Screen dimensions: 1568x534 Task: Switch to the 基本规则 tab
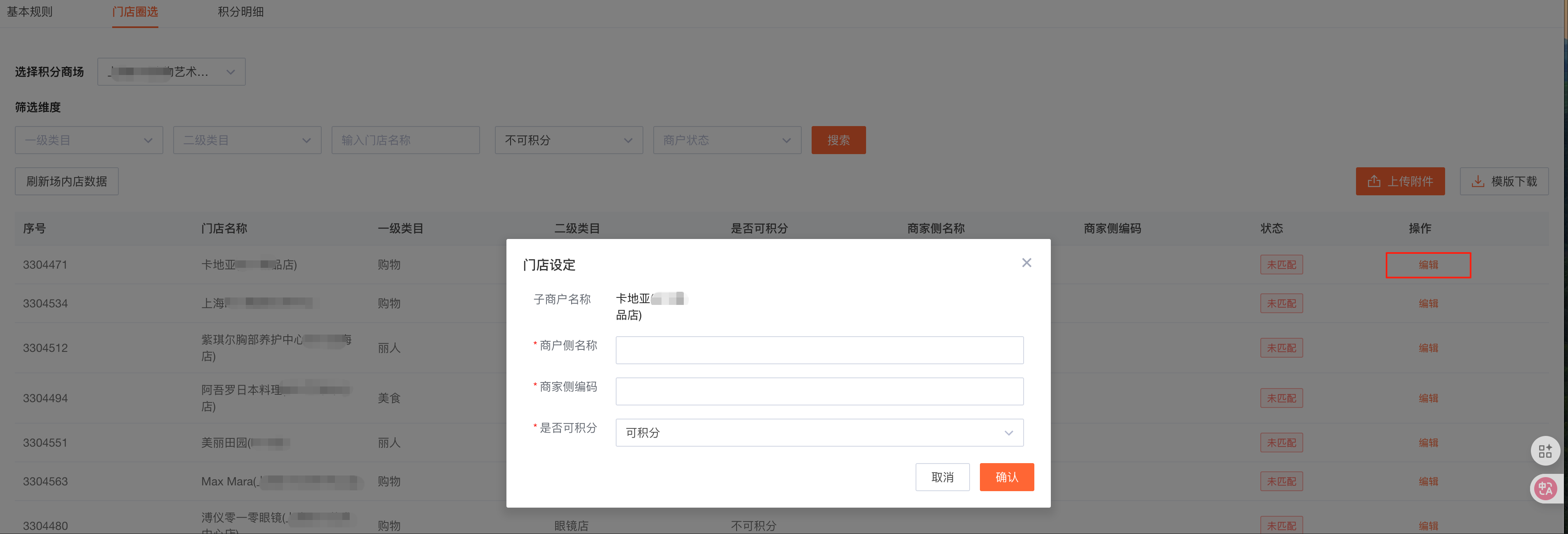(29, 12)
